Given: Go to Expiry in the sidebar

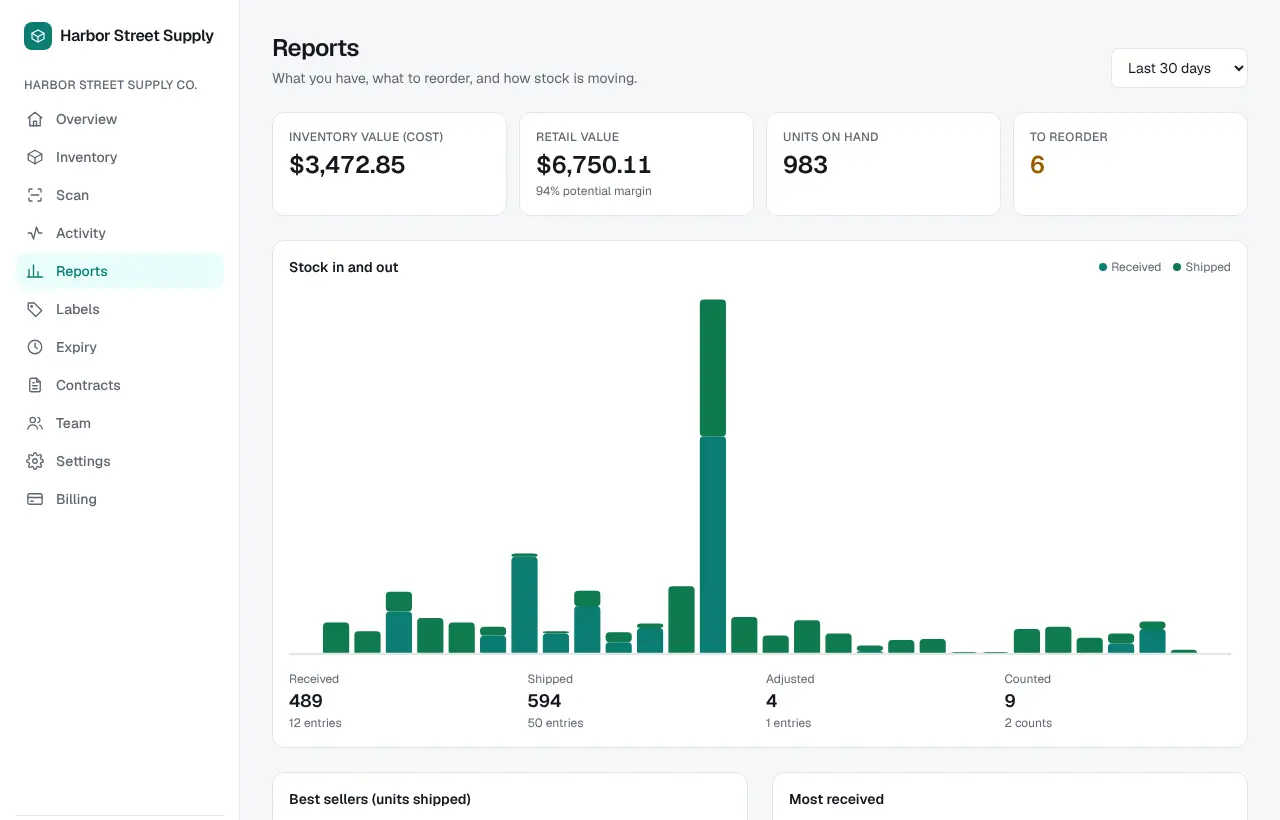Looking at the screenshot, I should (x=120, y=347).
